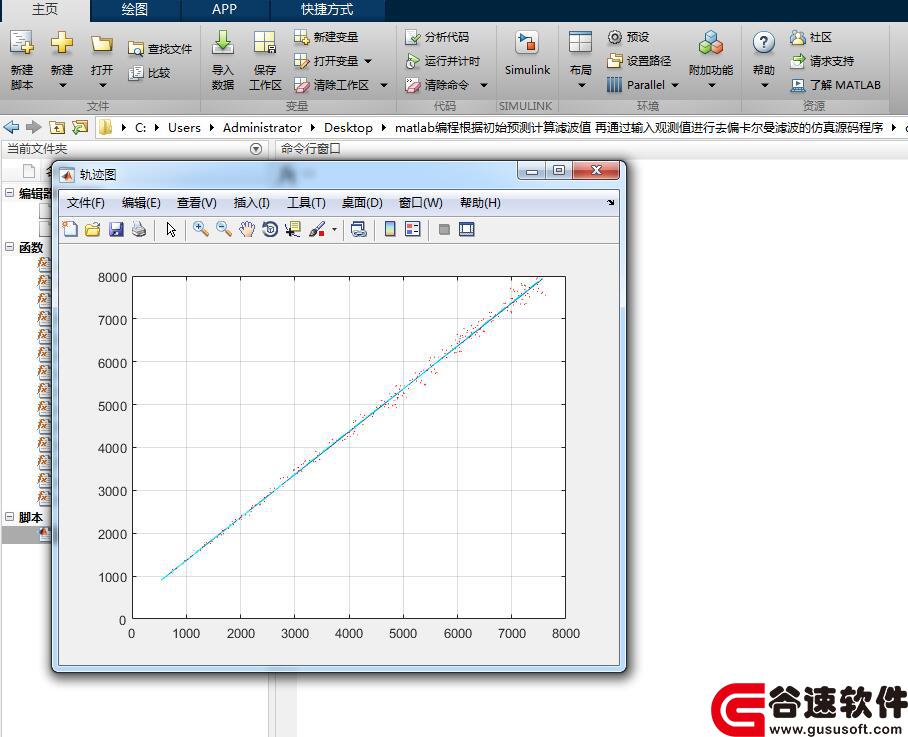The height and width of the screenshot is (737, 908).
Task: Open figure View (查看) menu
Action: pyautogui.click(x=197, y=203)
